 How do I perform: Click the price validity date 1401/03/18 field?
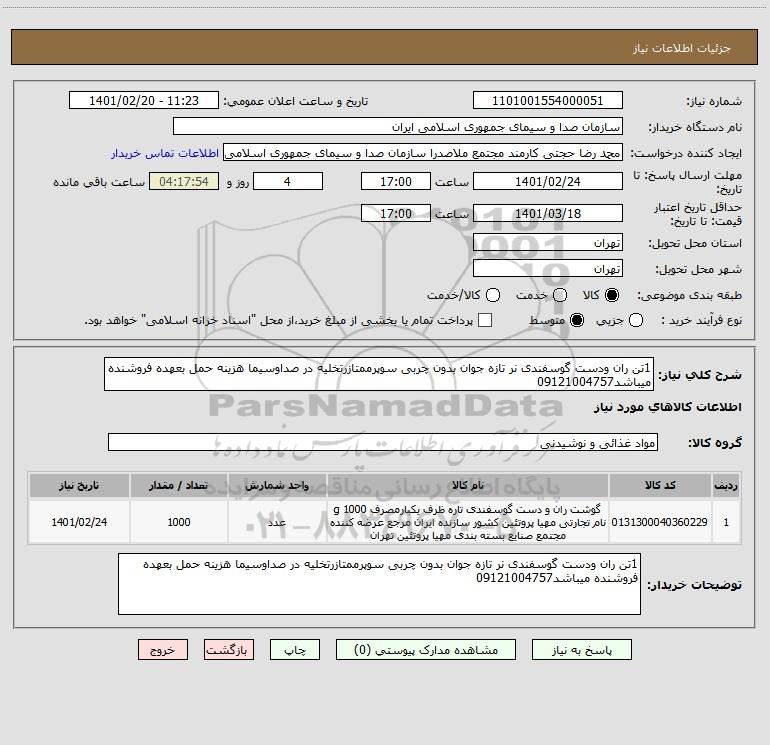point(548,213)
